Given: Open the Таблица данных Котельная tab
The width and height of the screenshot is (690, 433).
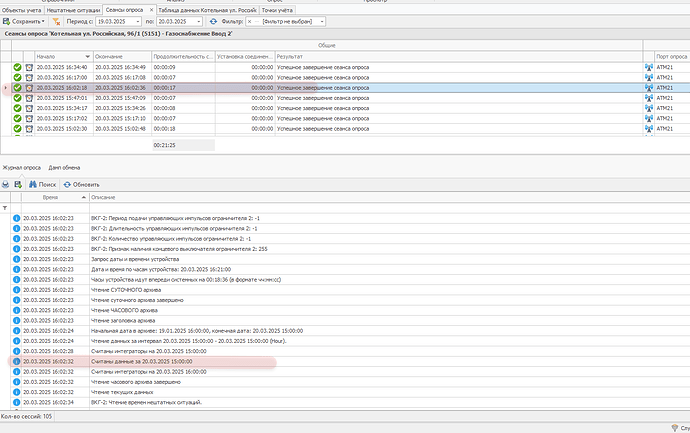Looking at the screenshot, I should pos(208,10).
